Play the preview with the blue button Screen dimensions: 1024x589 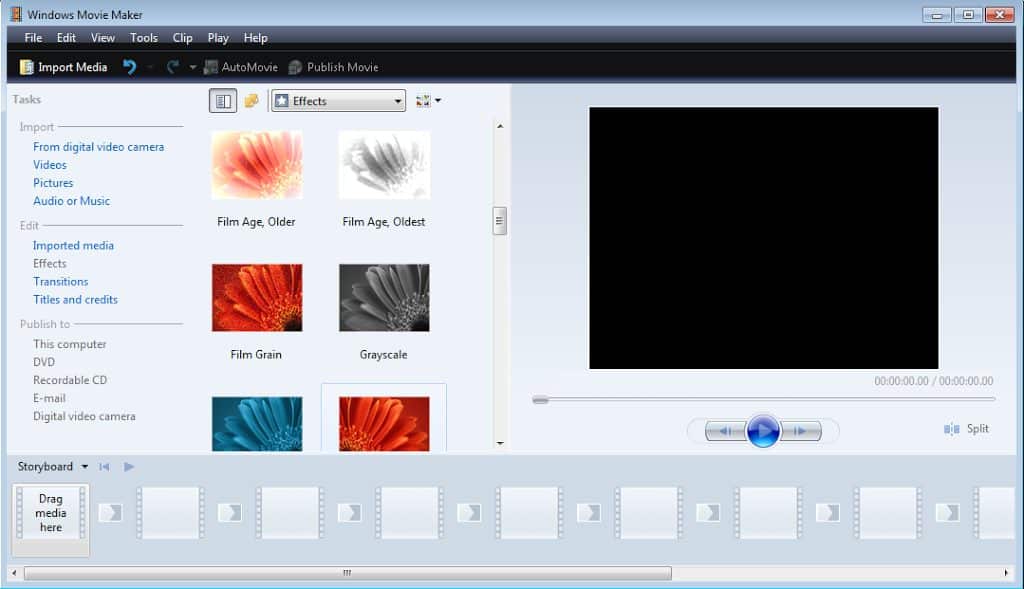(763, 431)
